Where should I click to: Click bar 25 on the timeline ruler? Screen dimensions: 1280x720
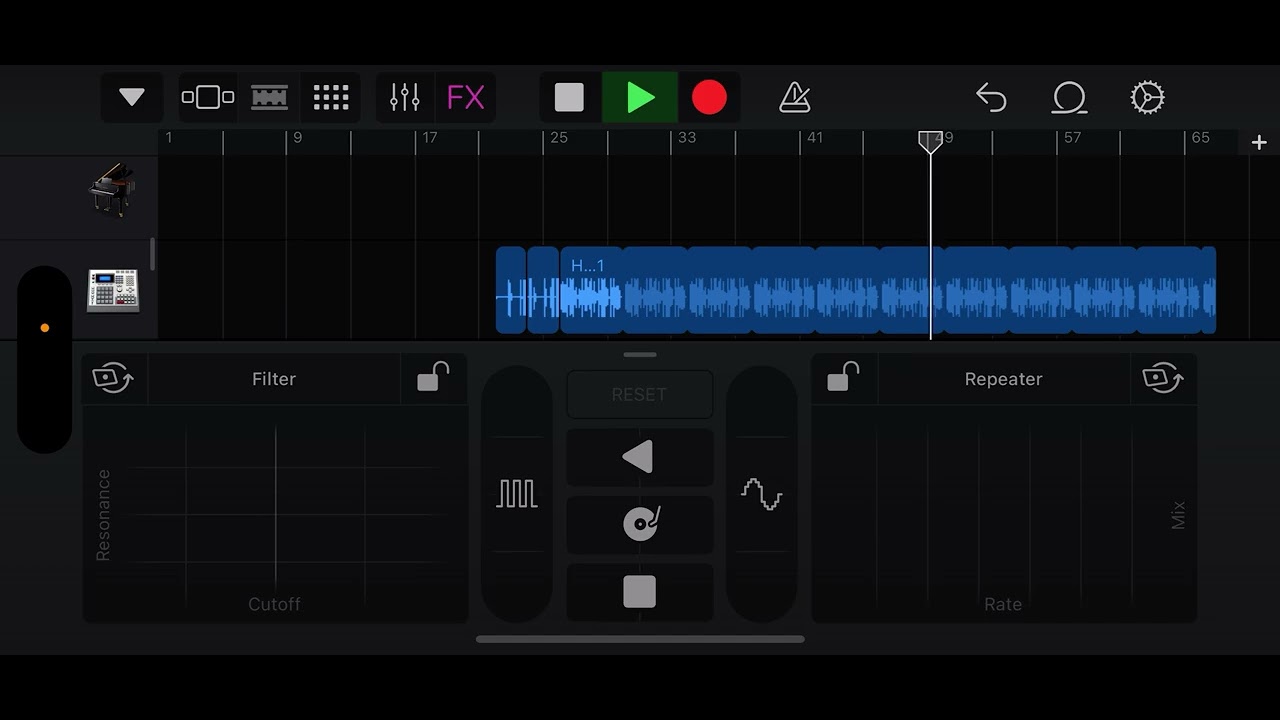[x=558, y=138]
